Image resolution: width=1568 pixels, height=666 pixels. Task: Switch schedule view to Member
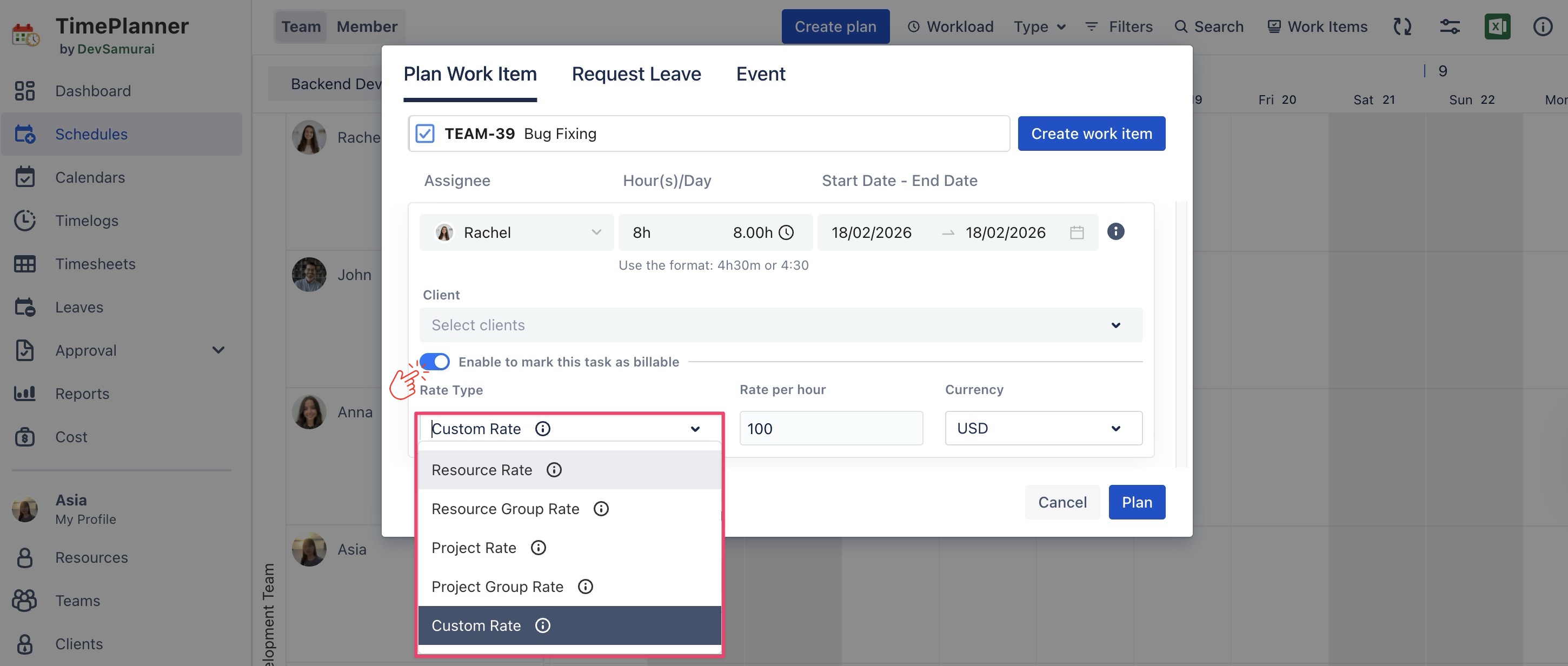click(x=367, y=26)
